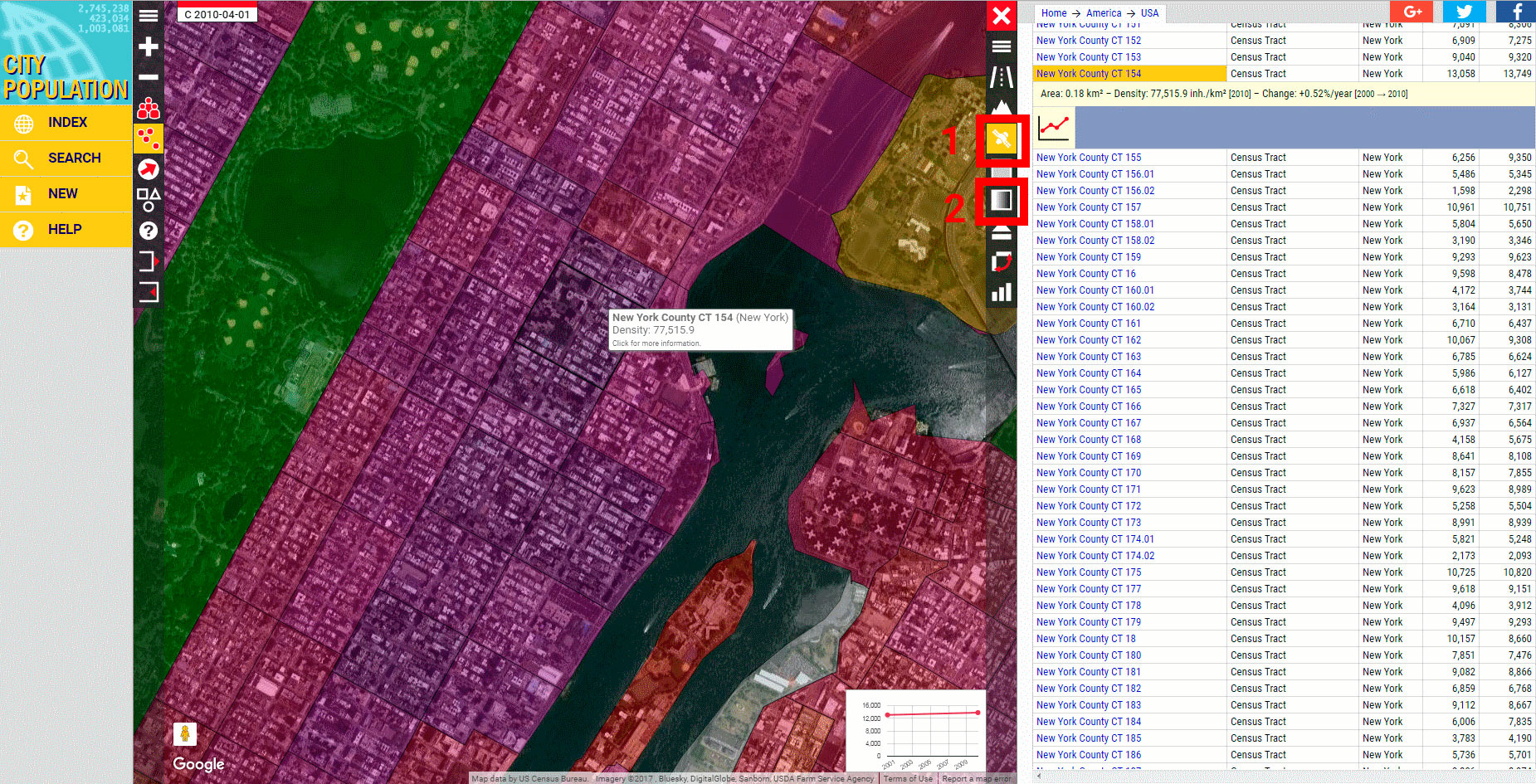Zoom out of the map
Screen dimensions: 1536x784
coord(149,77)
